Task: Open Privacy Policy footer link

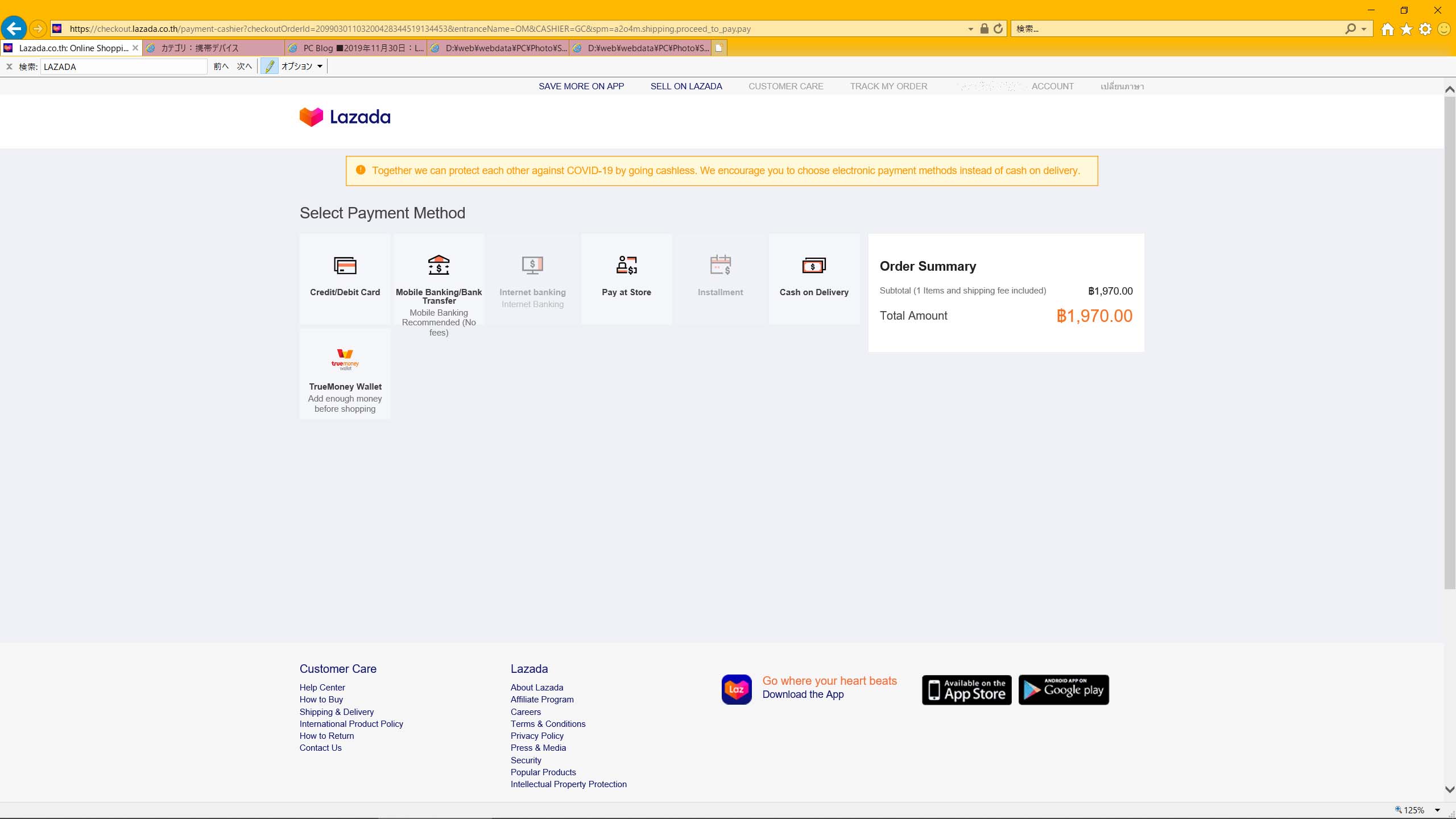Action: pos(536,736)
